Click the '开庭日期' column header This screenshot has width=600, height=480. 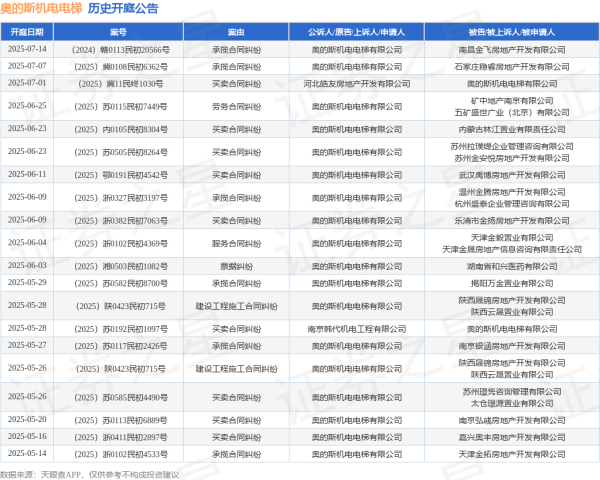(x=27, y=32)
